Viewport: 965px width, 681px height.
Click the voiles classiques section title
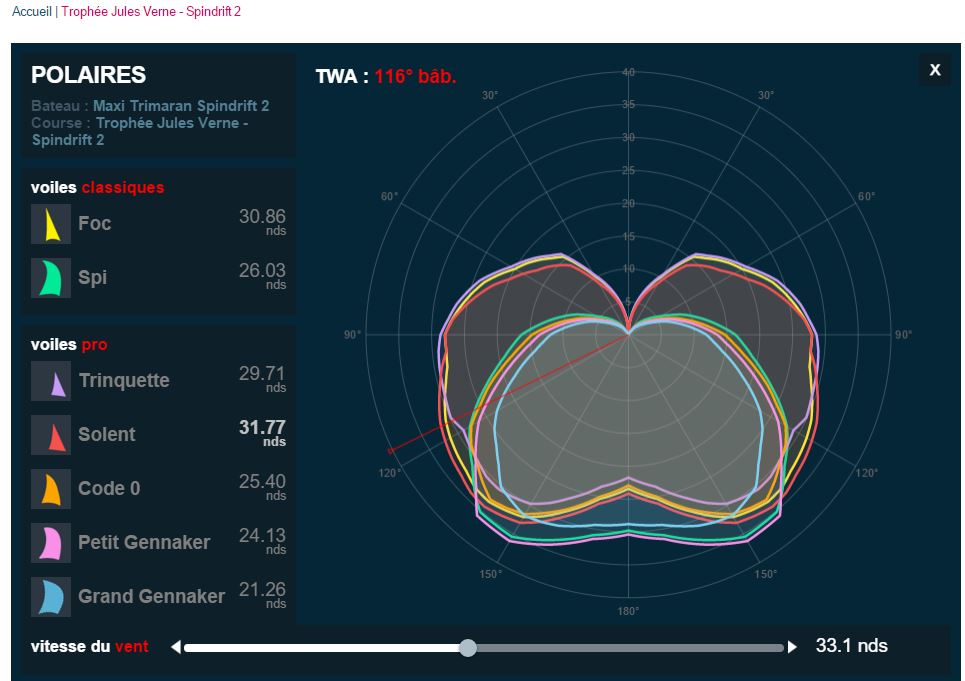coord(98,188)
